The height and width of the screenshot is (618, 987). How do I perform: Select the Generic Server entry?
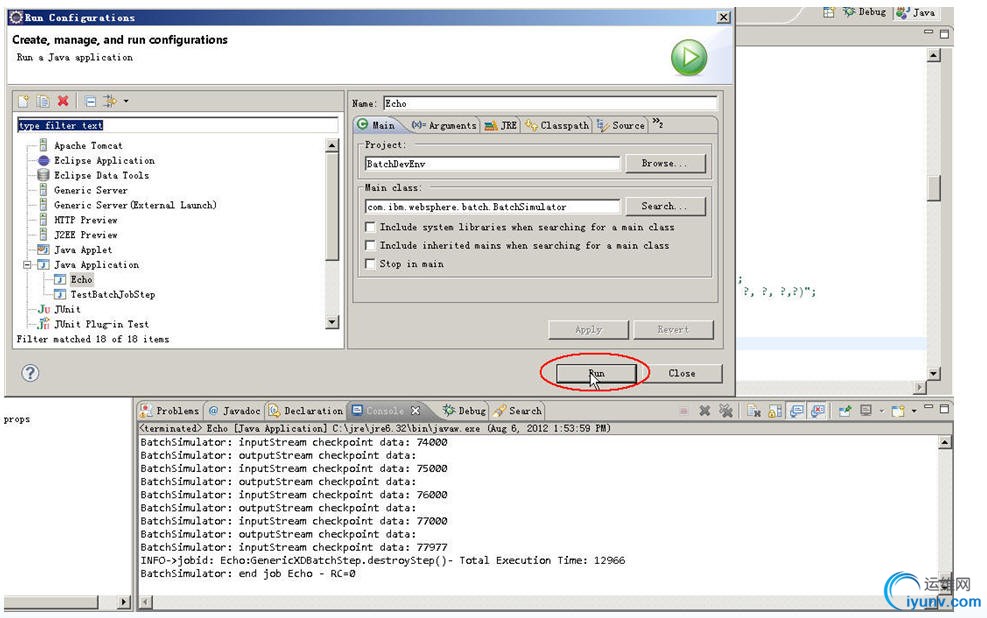coord(91,190)
